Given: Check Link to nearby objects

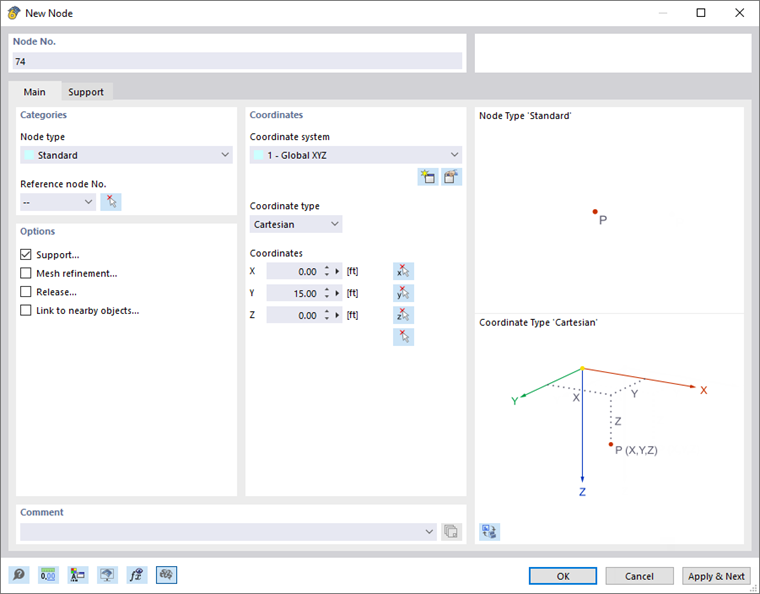Looking at the screenshot, I should click(26, 310).
